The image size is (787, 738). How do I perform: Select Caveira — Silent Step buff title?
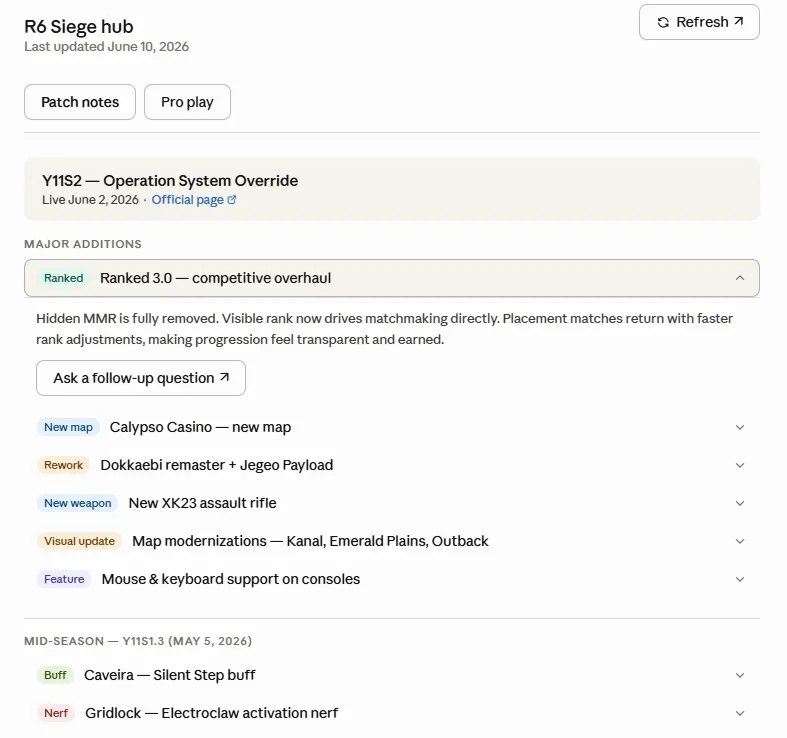170,675
